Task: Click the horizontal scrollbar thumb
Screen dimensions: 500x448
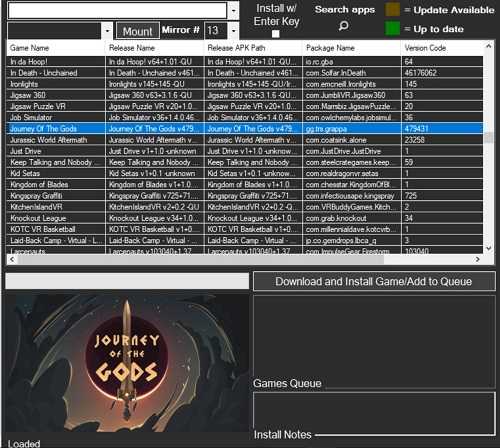Action: 201,259
